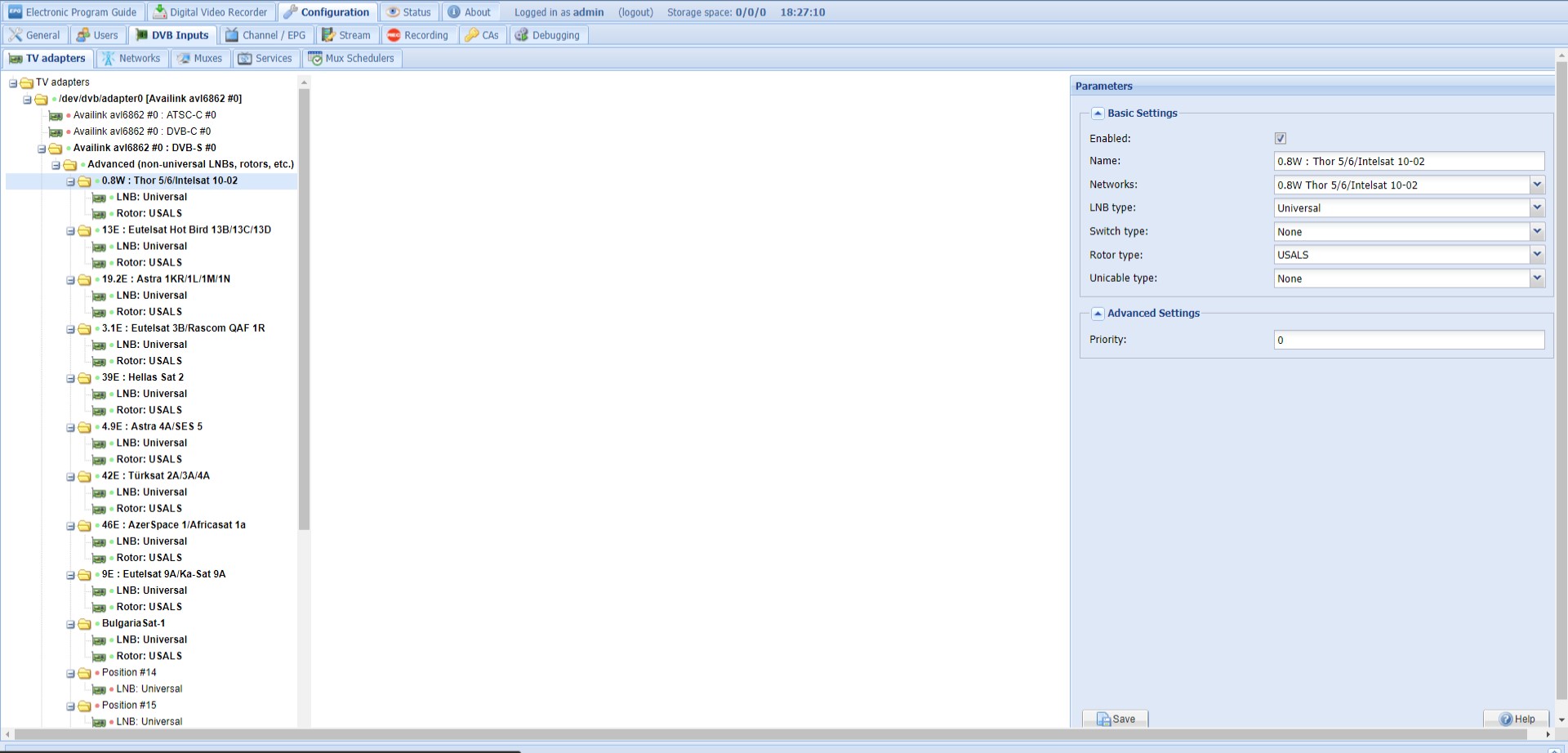The width and height of the screenshot is (1568, 753).
Task: Collapse the Advanced non-universal LNBs node
Action: click(x=56, y=165)
